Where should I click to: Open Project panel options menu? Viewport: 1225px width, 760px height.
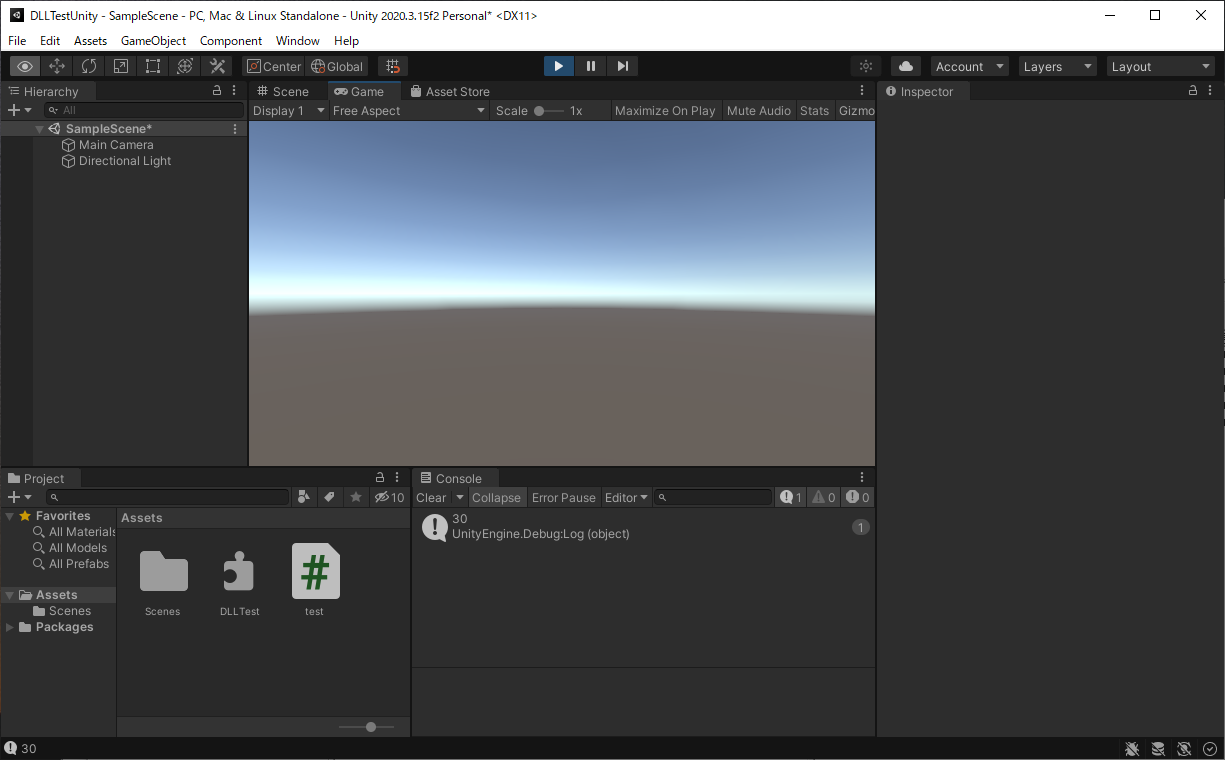click(x=399, y=477)
